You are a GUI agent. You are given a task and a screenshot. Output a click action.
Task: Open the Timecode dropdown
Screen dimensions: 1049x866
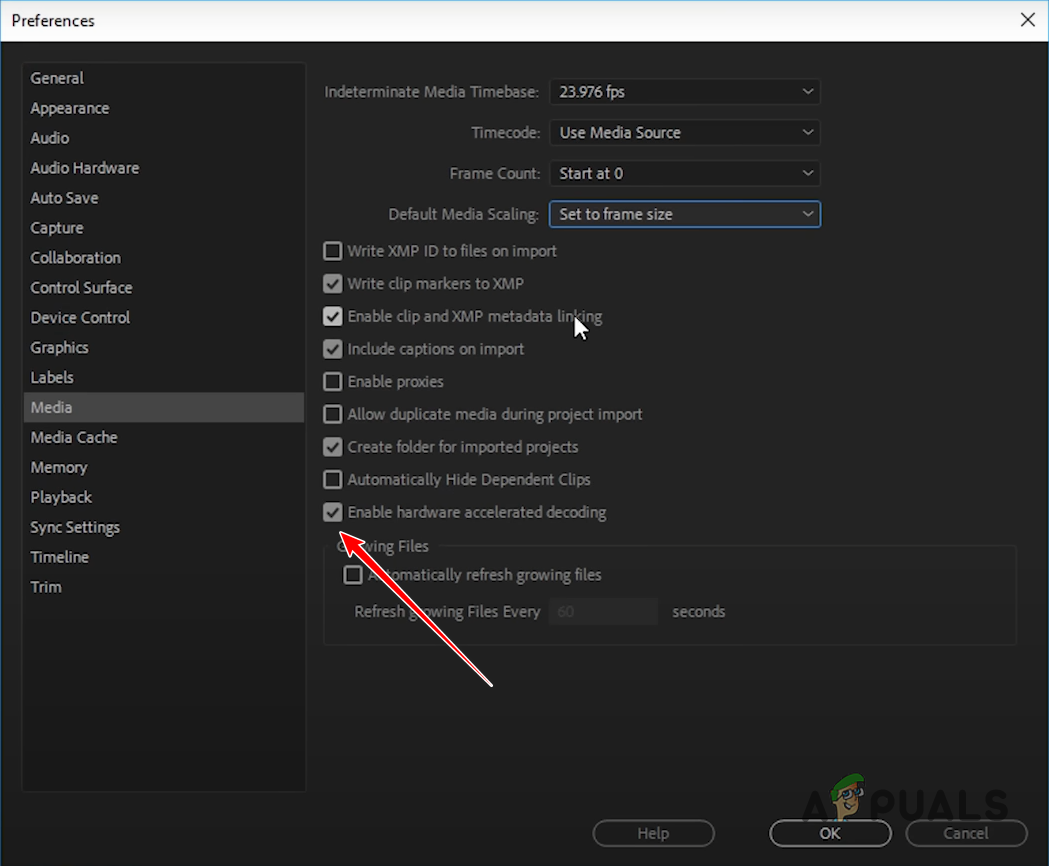[x=684, y=132]
